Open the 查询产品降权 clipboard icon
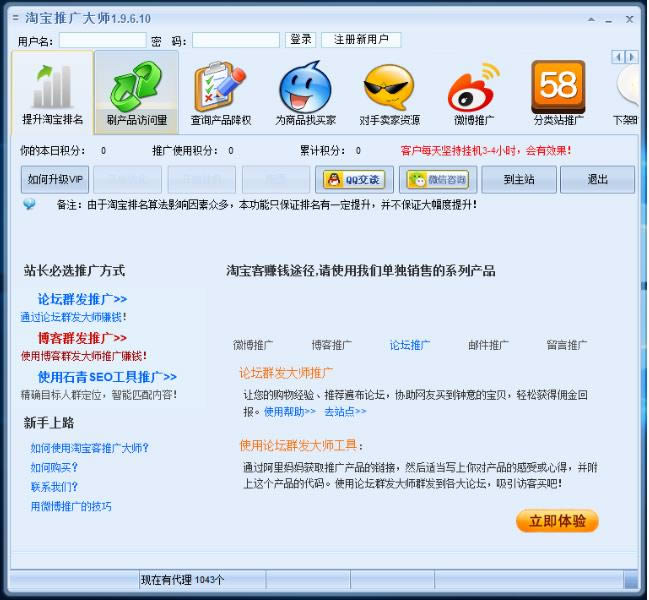 click(x=221, y=94)
